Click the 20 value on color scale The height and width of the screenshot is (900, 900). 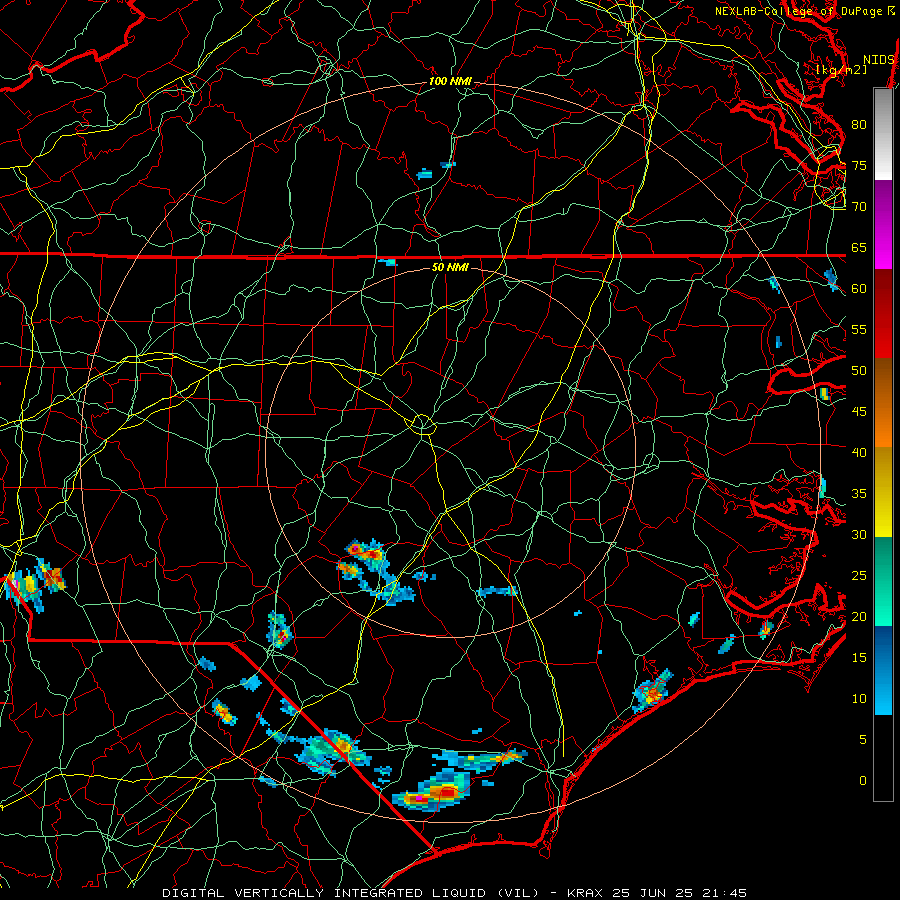point(859,616)
